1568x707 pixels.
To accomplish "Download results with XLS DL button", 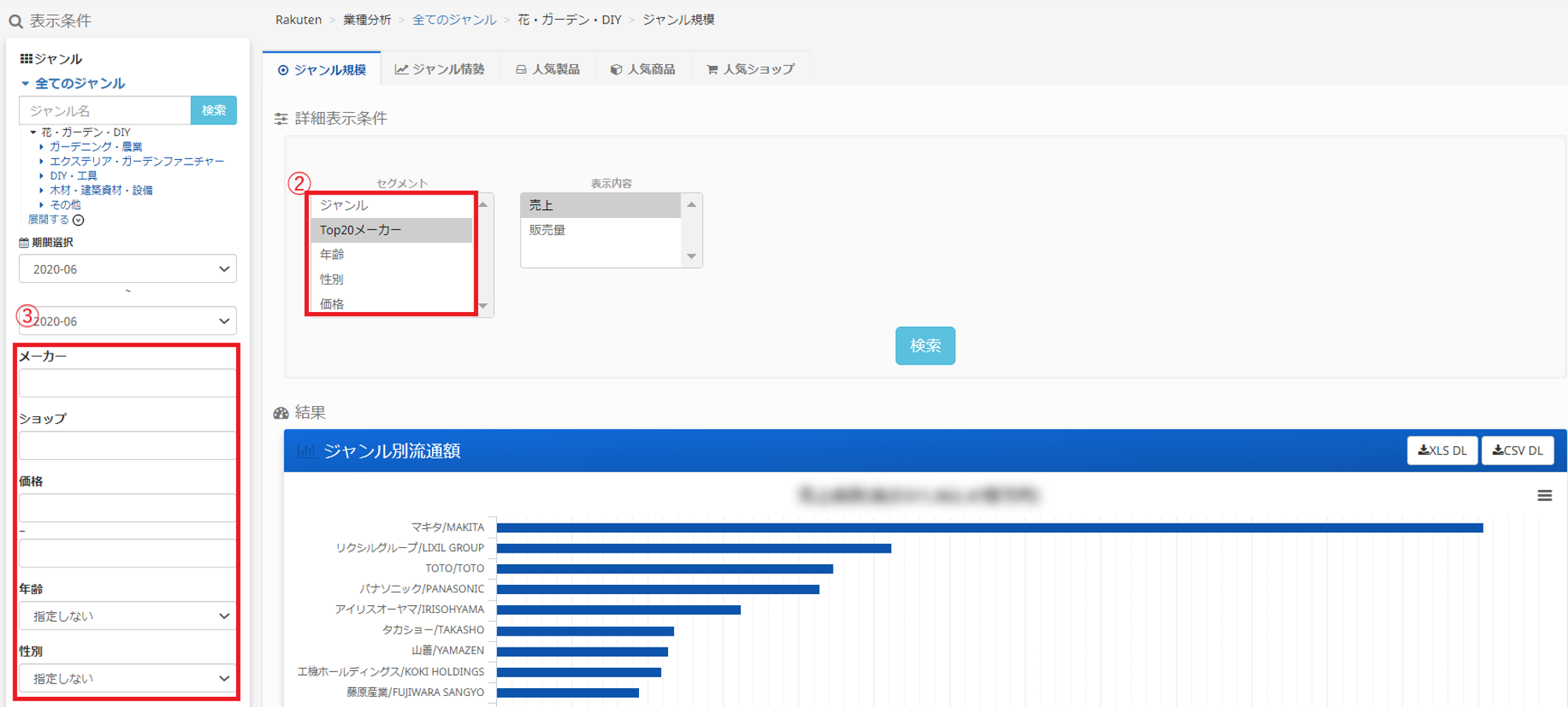I will (1442, 451).
